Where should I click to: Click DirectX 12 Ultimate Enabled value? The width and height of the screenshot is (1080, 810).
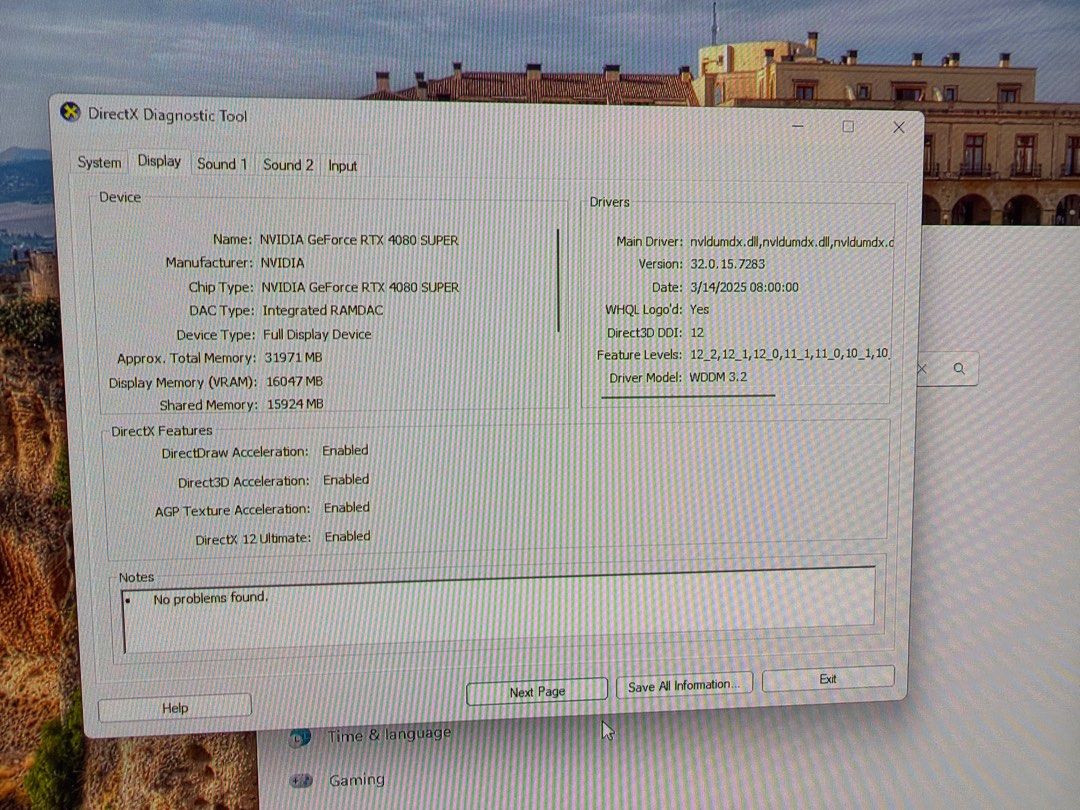[347, 536]
